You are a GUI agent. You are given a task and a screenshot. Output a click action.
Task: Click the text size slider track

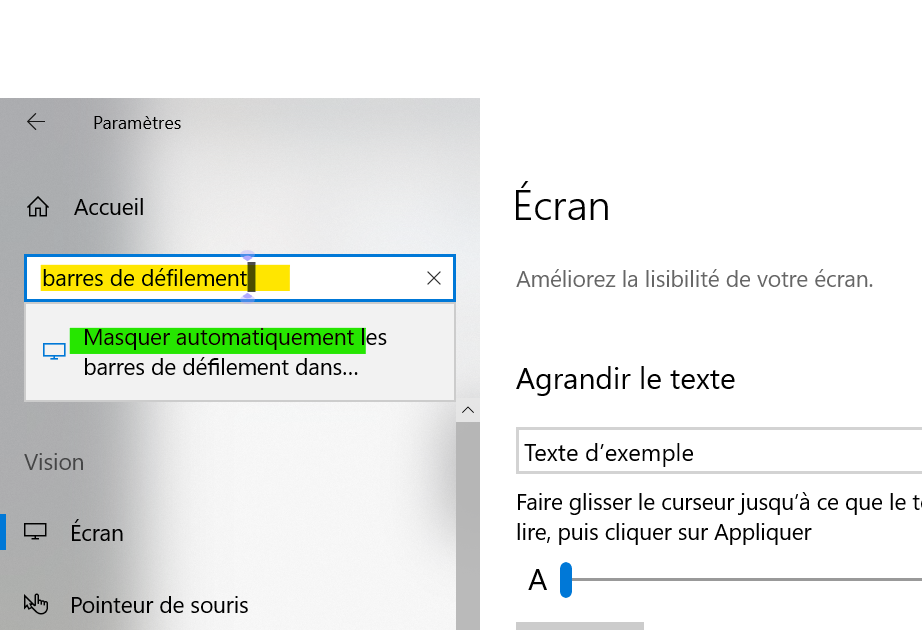pos(750,580)
